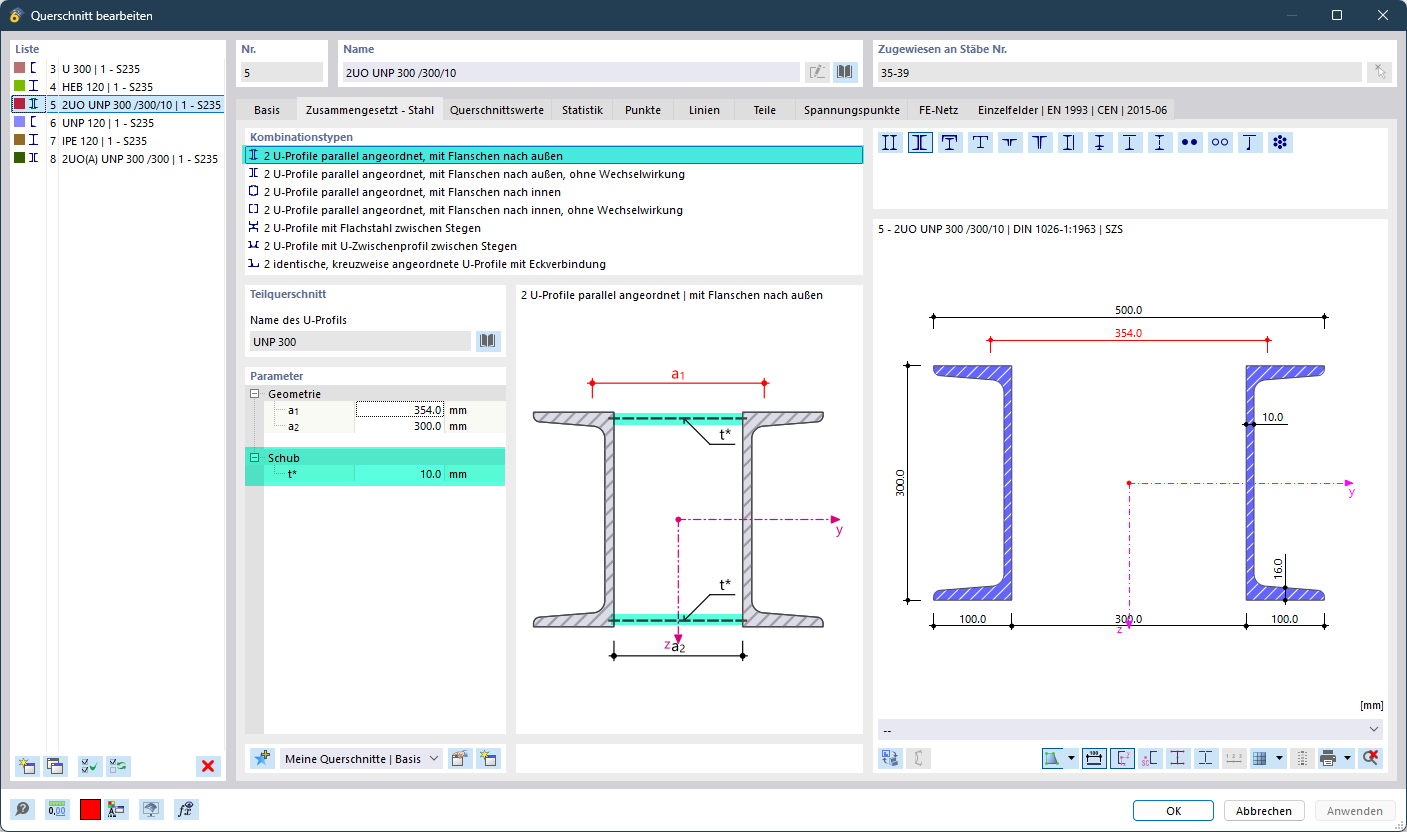Open the dropdown below the section preview
The image size is (1407, 832).
point(1130,729)
